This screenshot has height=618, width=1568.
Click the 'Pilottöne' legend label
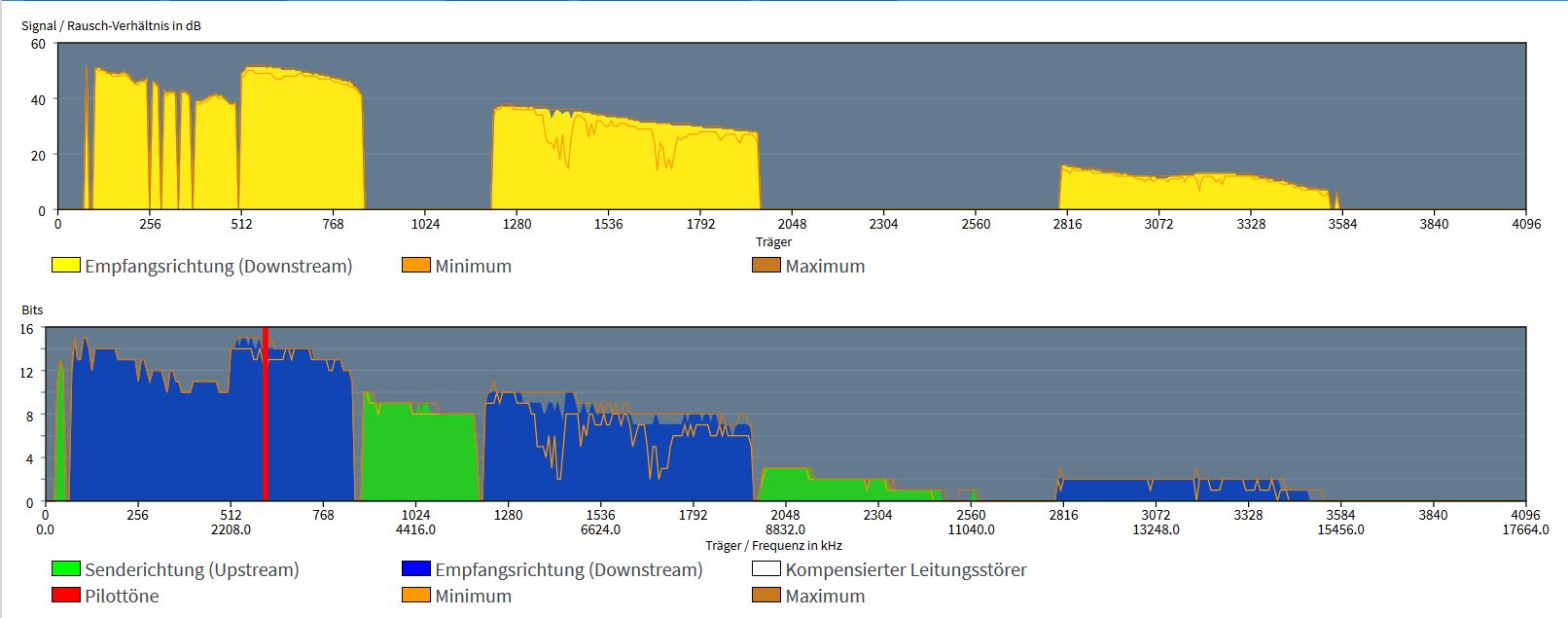[x=122, y=596]
